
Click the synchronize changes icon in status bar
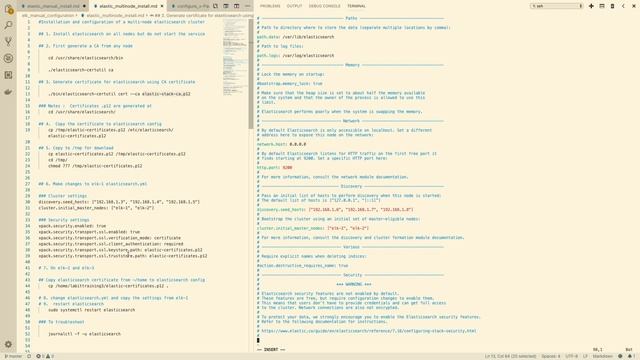coord(29,356)
